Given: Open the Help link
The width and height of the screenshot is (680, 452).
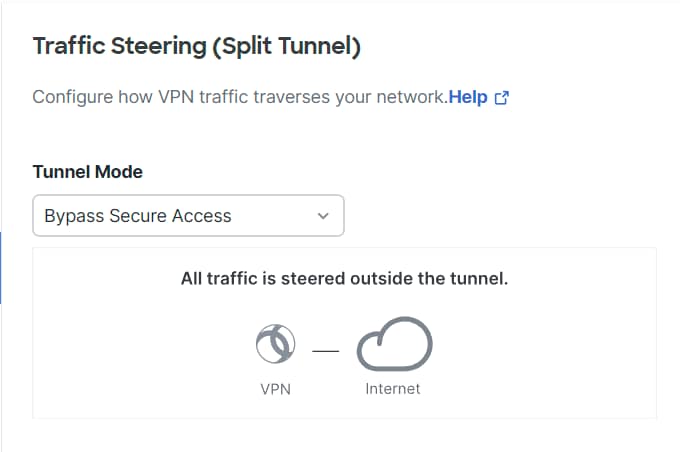Looking at the screenshot, I should (468, 97).
